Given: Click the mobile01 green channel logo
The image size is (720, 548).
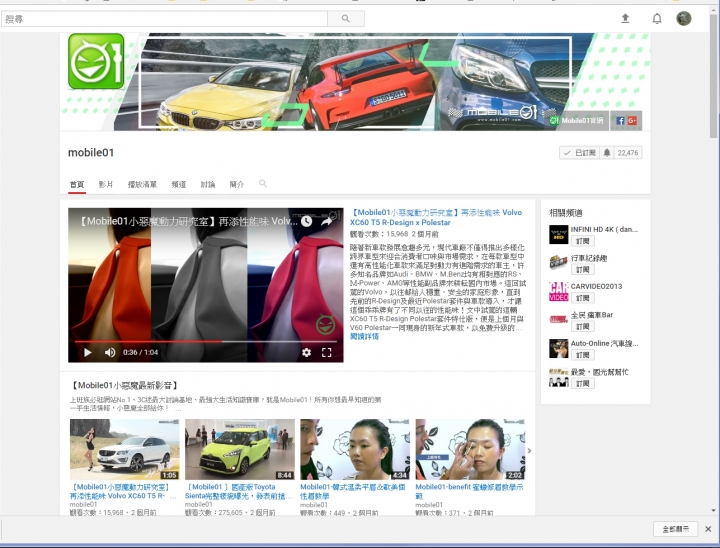Looking at the screenshot, I should click(x=96, y=61).
